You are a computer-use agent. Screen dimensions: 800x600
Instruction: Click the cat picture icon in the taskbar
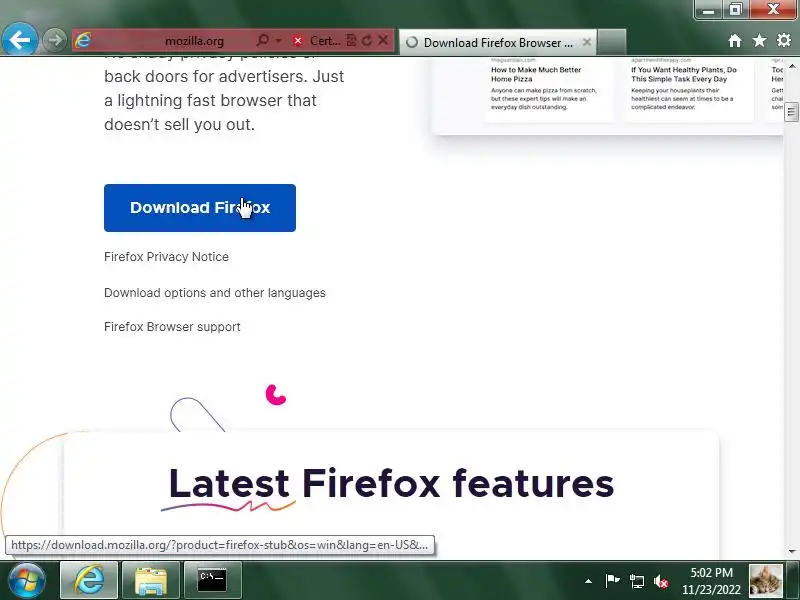(765, 580)
